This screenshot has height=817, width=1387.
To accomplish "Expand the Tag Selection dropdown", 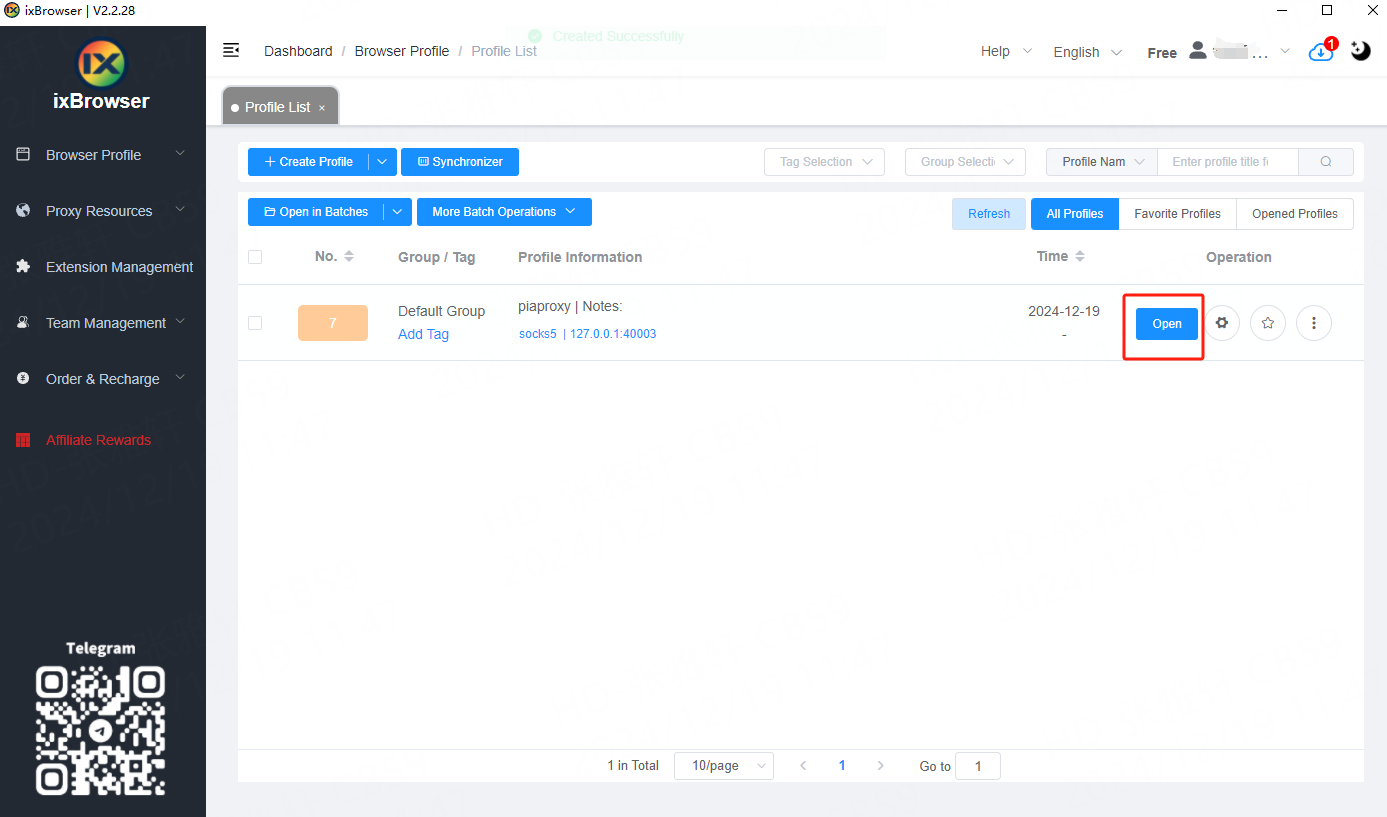I will [x=824, y=162].
